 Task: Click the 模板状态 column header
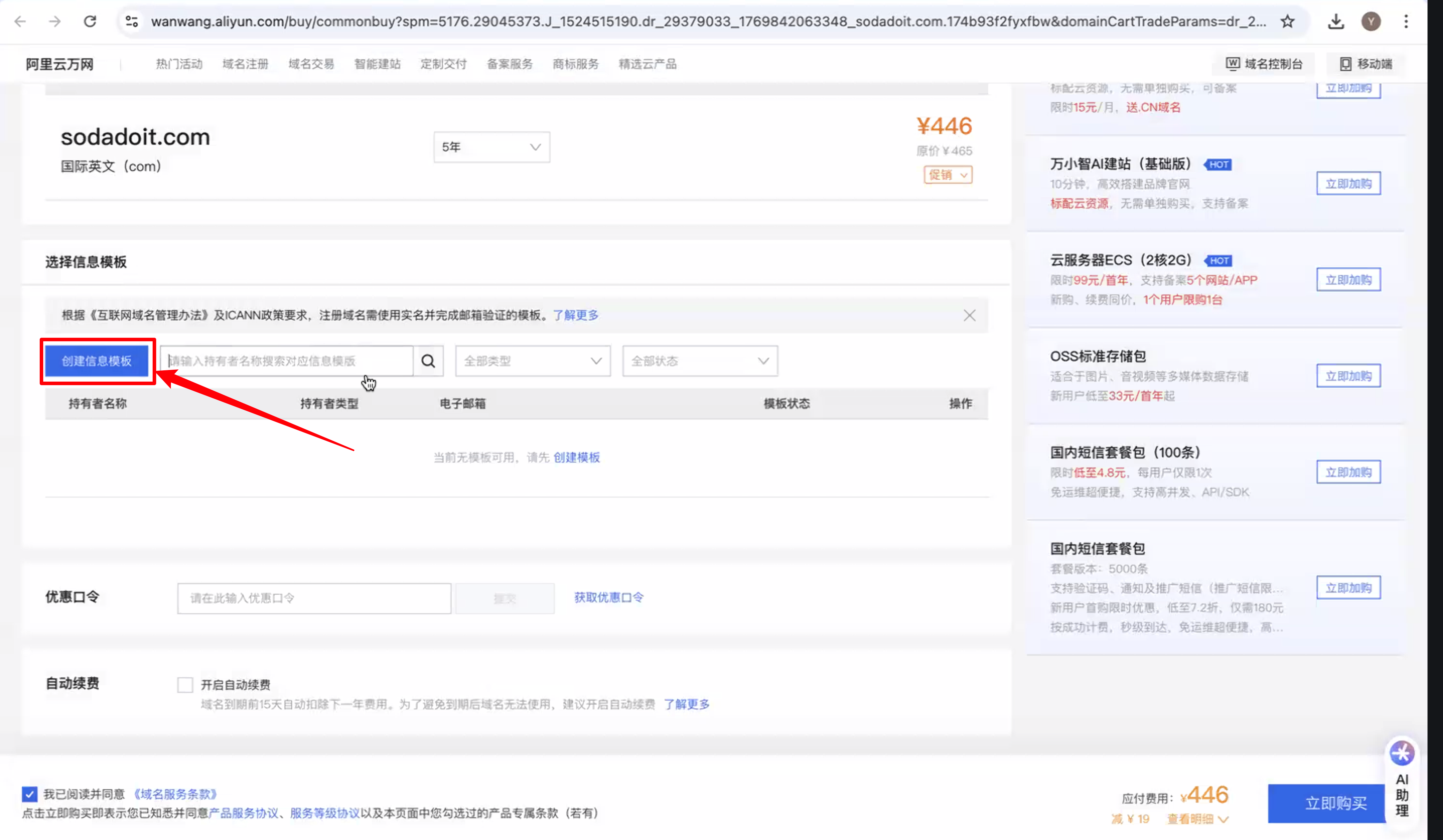click(x=787, y=404)
